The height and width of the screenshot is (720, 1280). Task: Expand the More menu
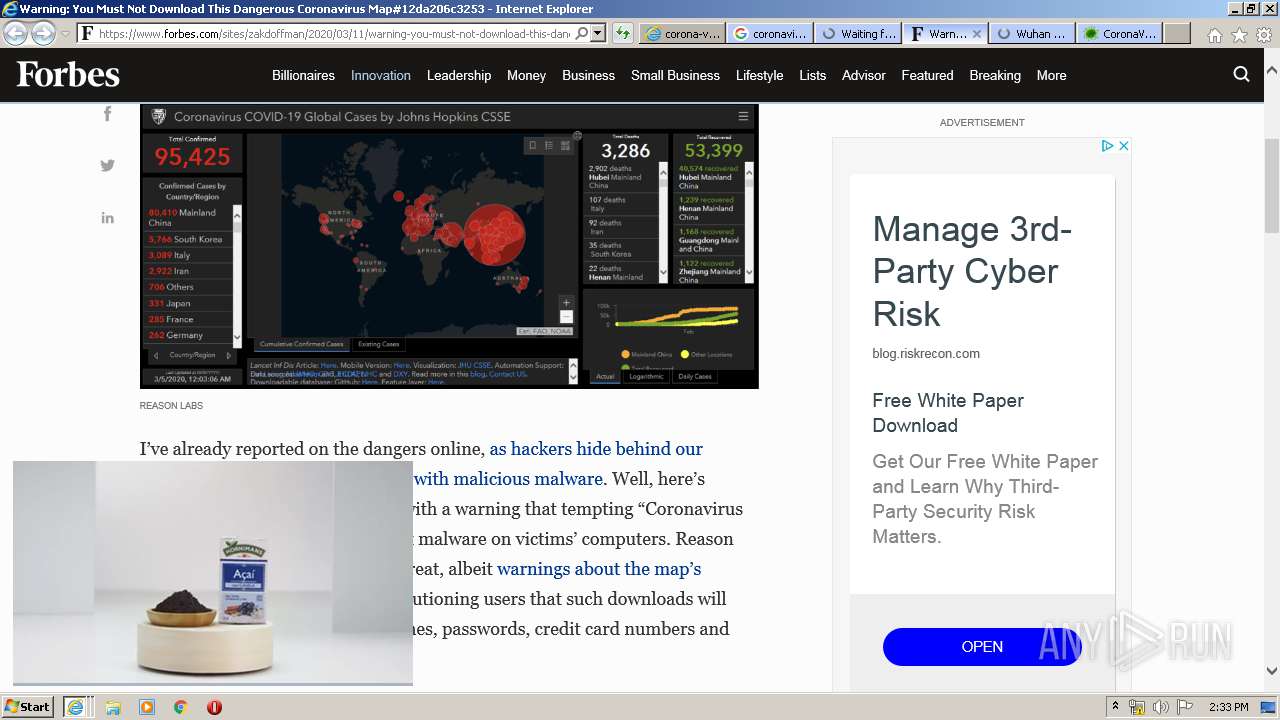(x=1051, y=75)
